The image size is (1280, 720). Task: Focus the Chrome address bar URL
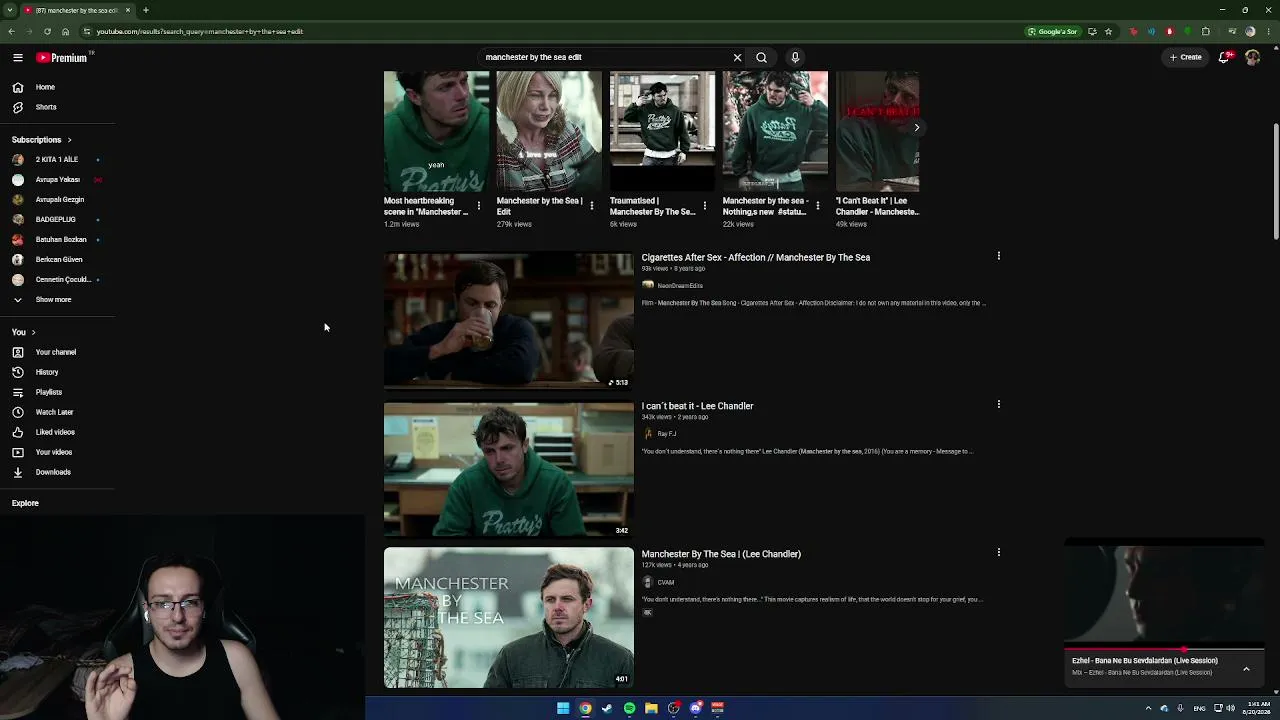tap(200, 31)
